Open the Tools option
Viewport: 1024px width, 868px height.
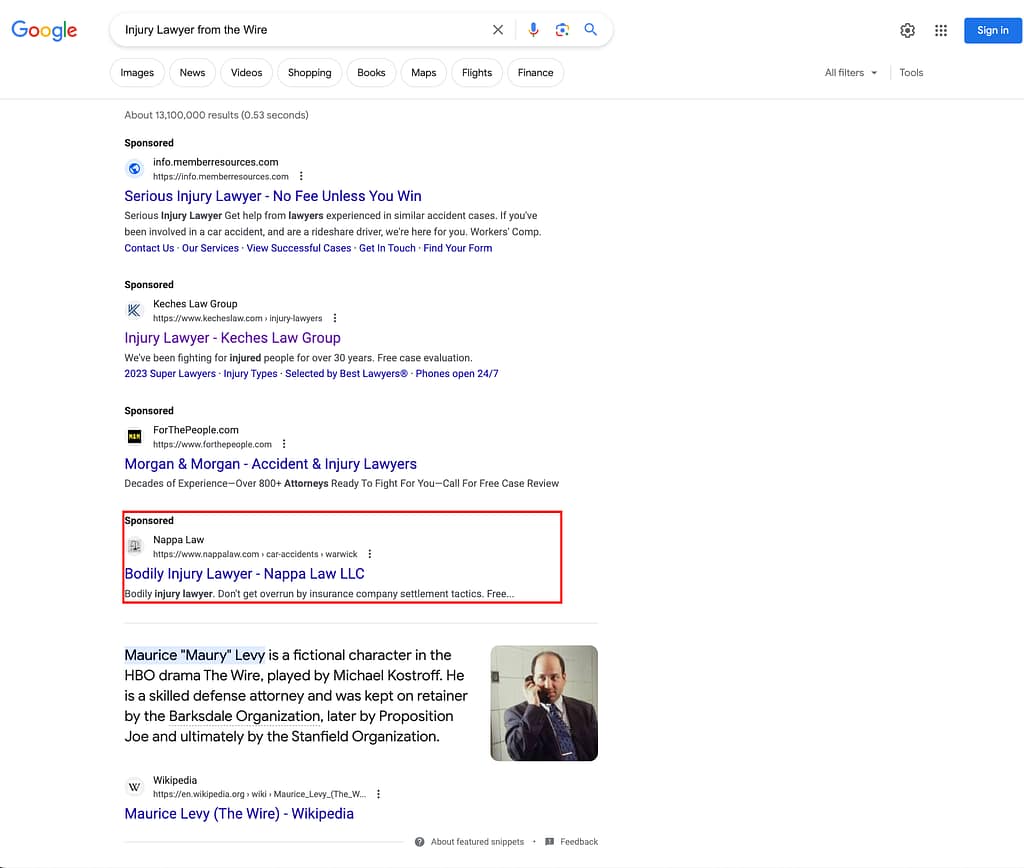[911, 72]
